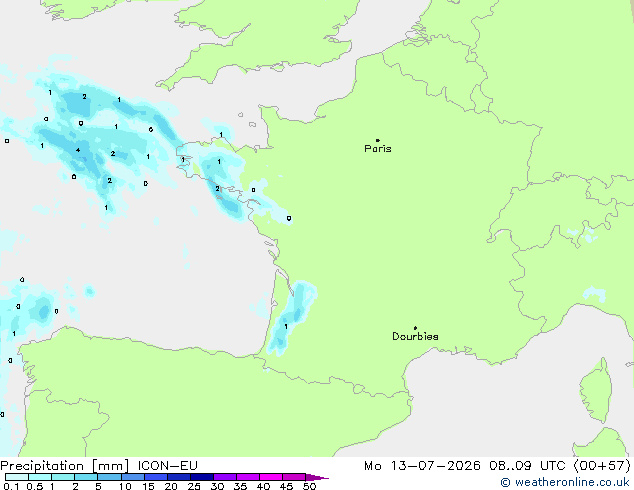The width and height of the screenshot is (634, 490).
Task: Select the 40–45 mm magenta swatch
Action: [x=271, y=477]
